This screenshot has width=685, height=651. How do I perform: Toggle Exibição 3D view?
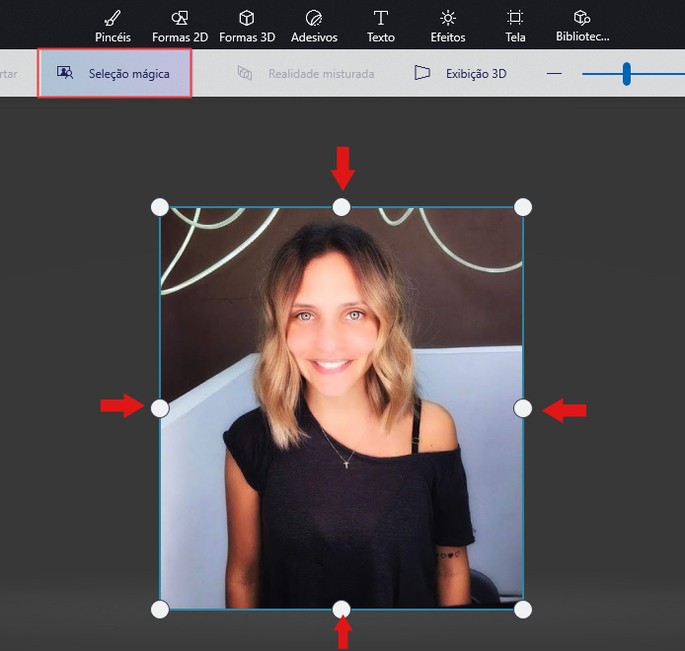click(461, 73)
